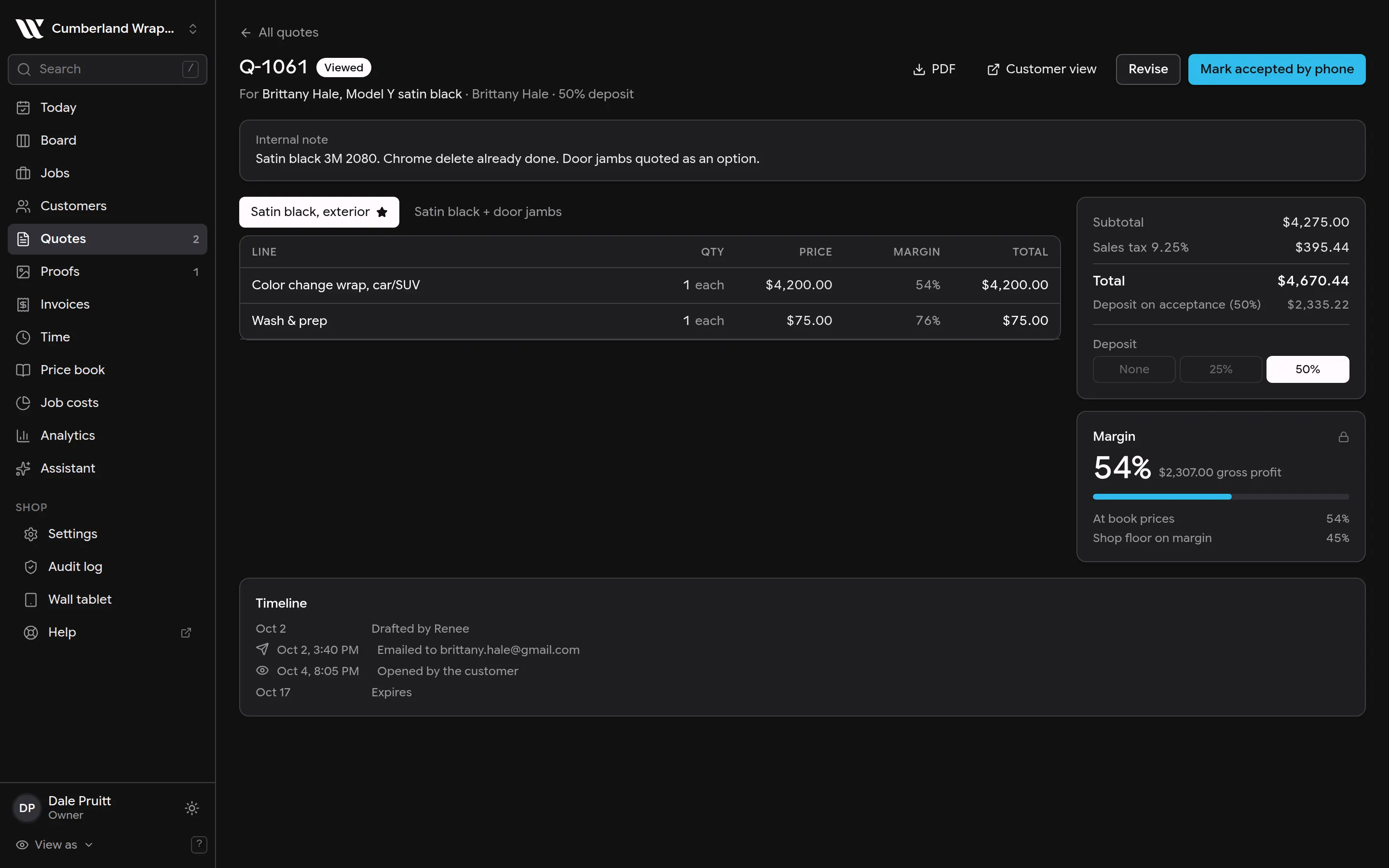Viewport: 1389px width, 868px height.
Task: Download the quote PDF
Action: [934, 69]
